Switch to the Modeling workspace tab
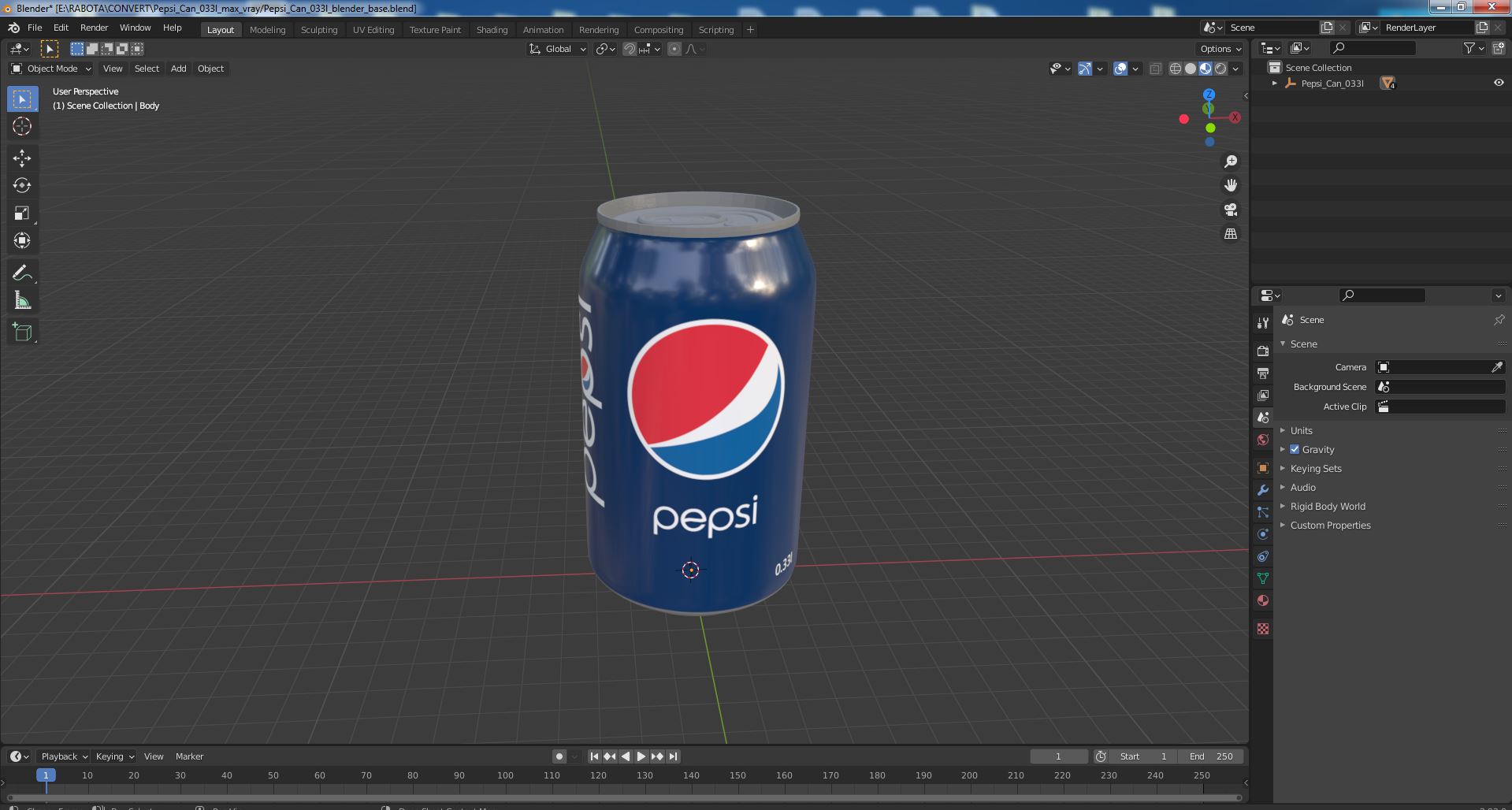Viewport: 1512px width, 810px height. tap(267, 30)
